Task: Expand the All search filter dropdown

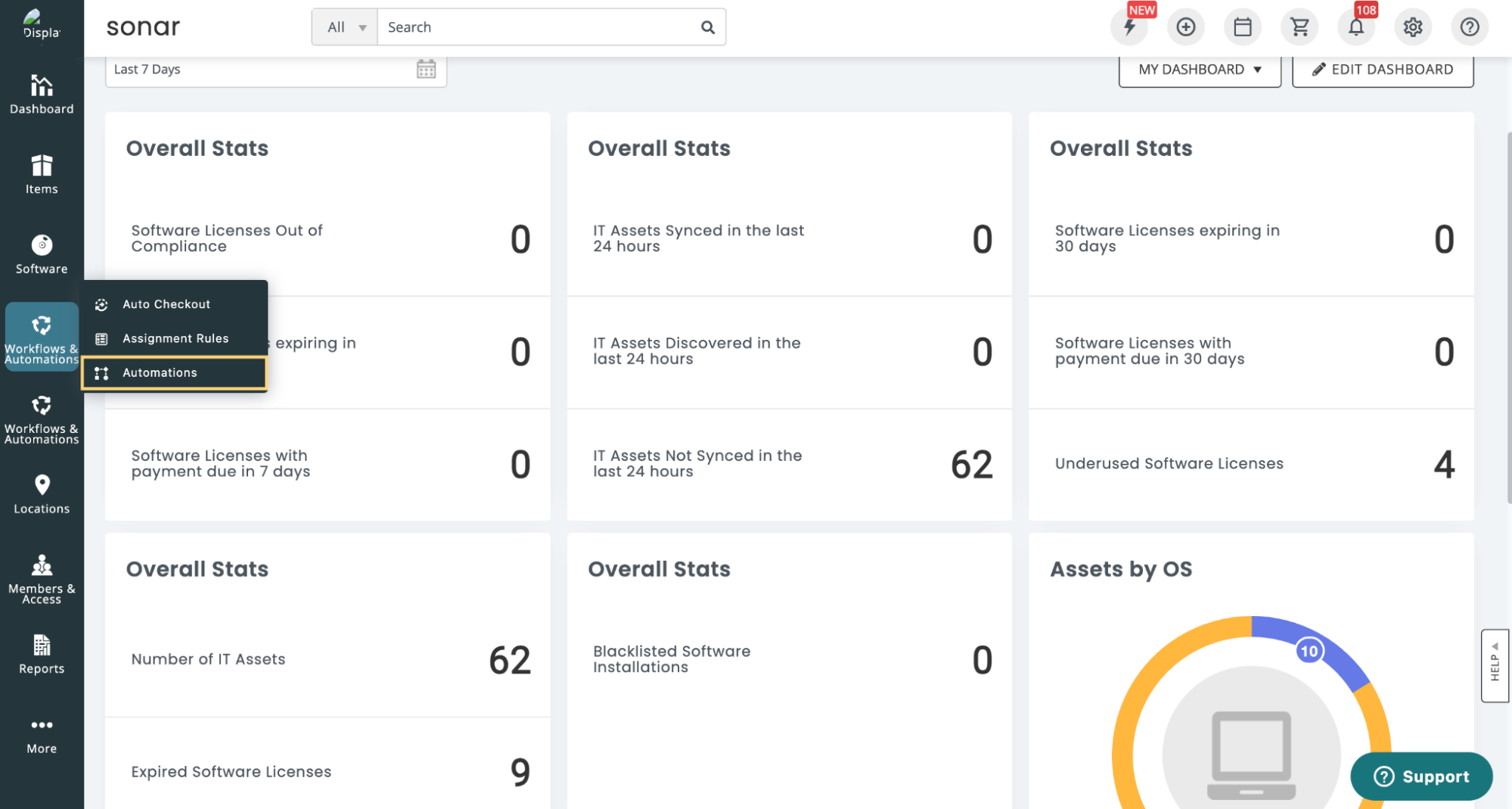Action: click(x=345, y=27)
